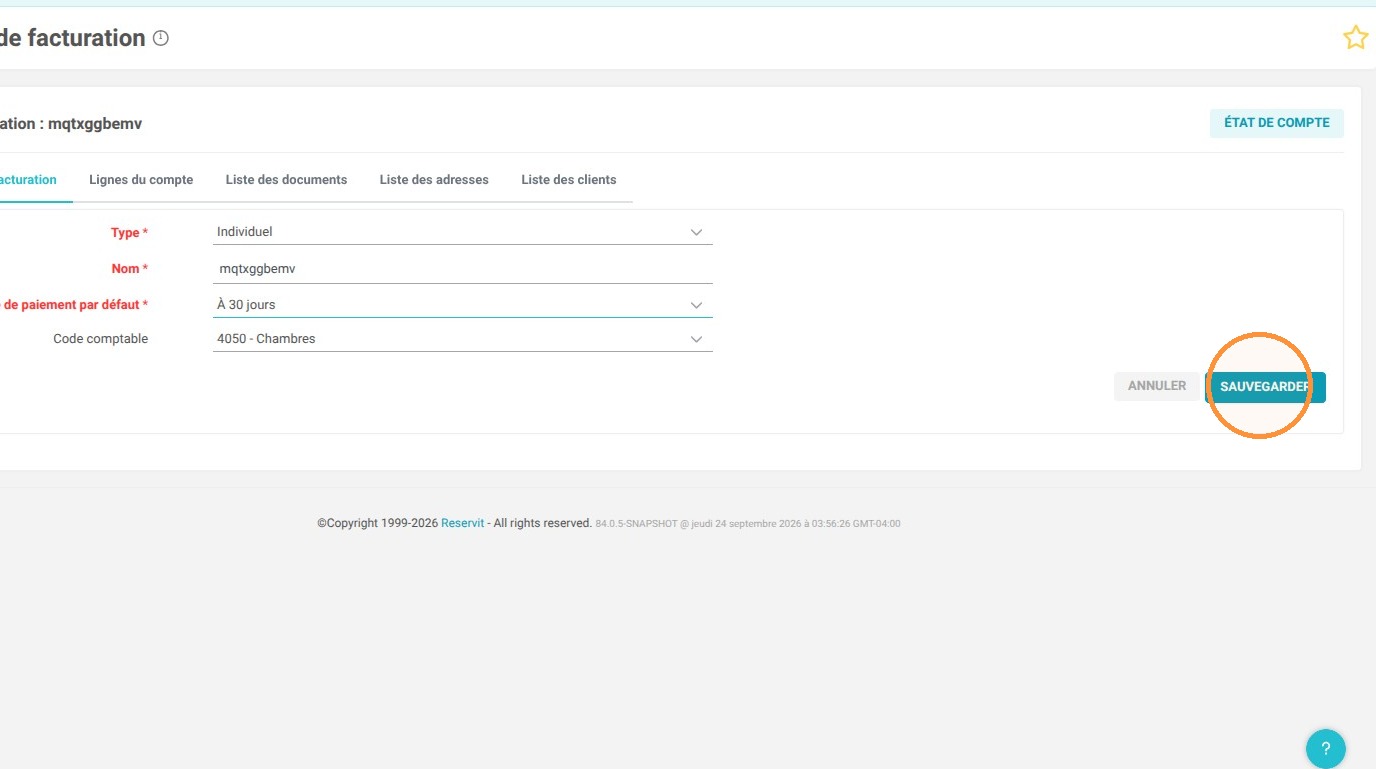The image size is (1376, 769).
Task: Select the Liste des clients tab
Action: [569, 180]
